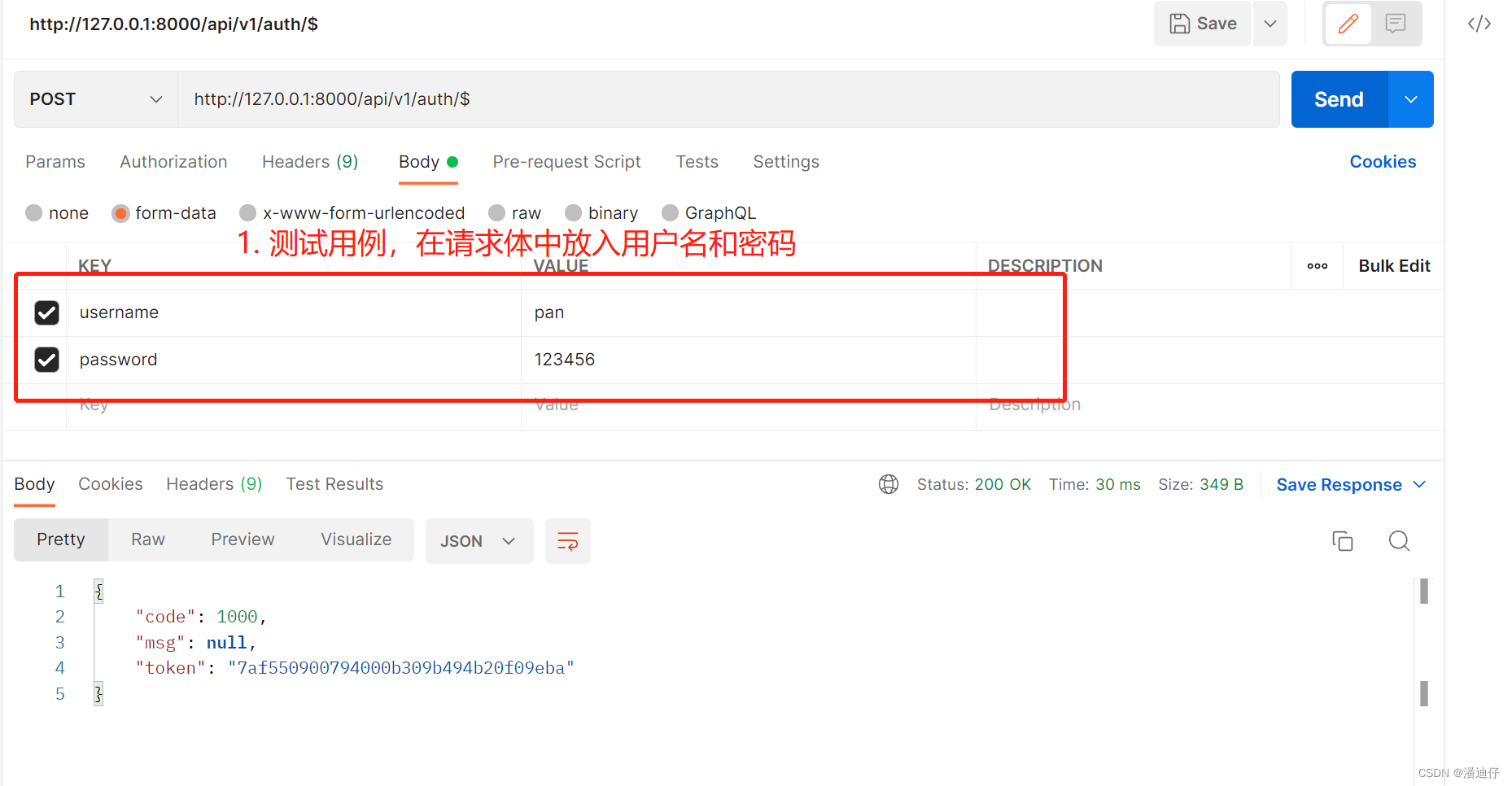Click the Send button
The image size is (1512, 786).
(x=1338, y=98)
